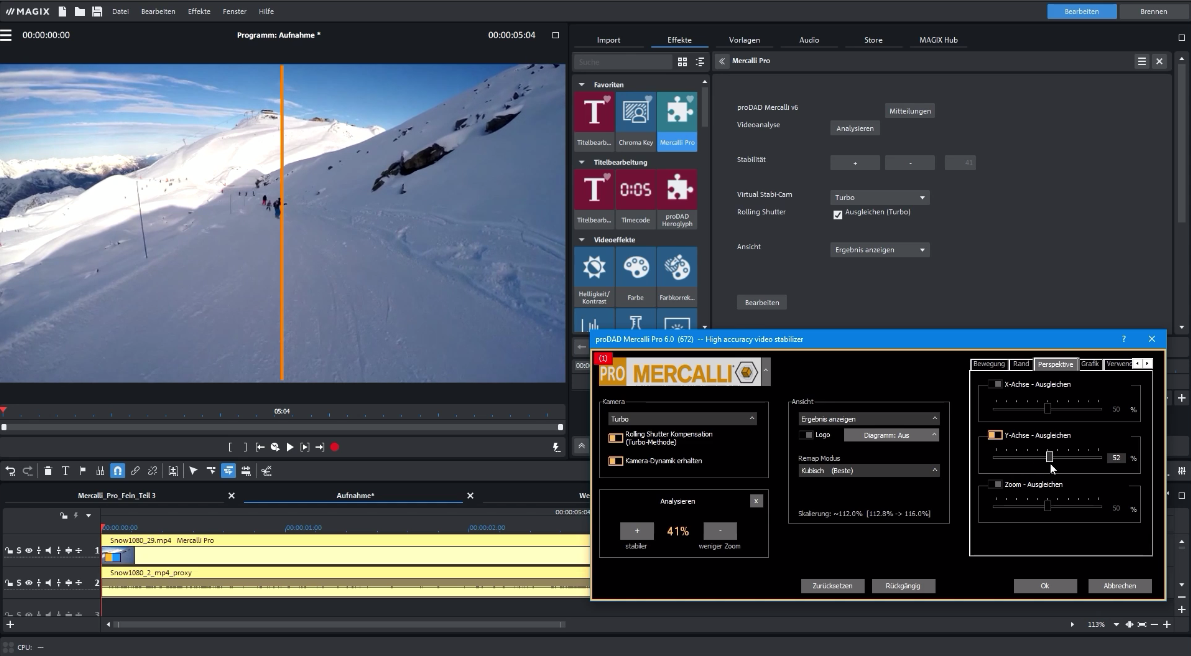The height and width of the screenshot is (656, 1191).
Task: Open the Virtual Stabi-Cam Turbo dropdown
Action: 879,196
